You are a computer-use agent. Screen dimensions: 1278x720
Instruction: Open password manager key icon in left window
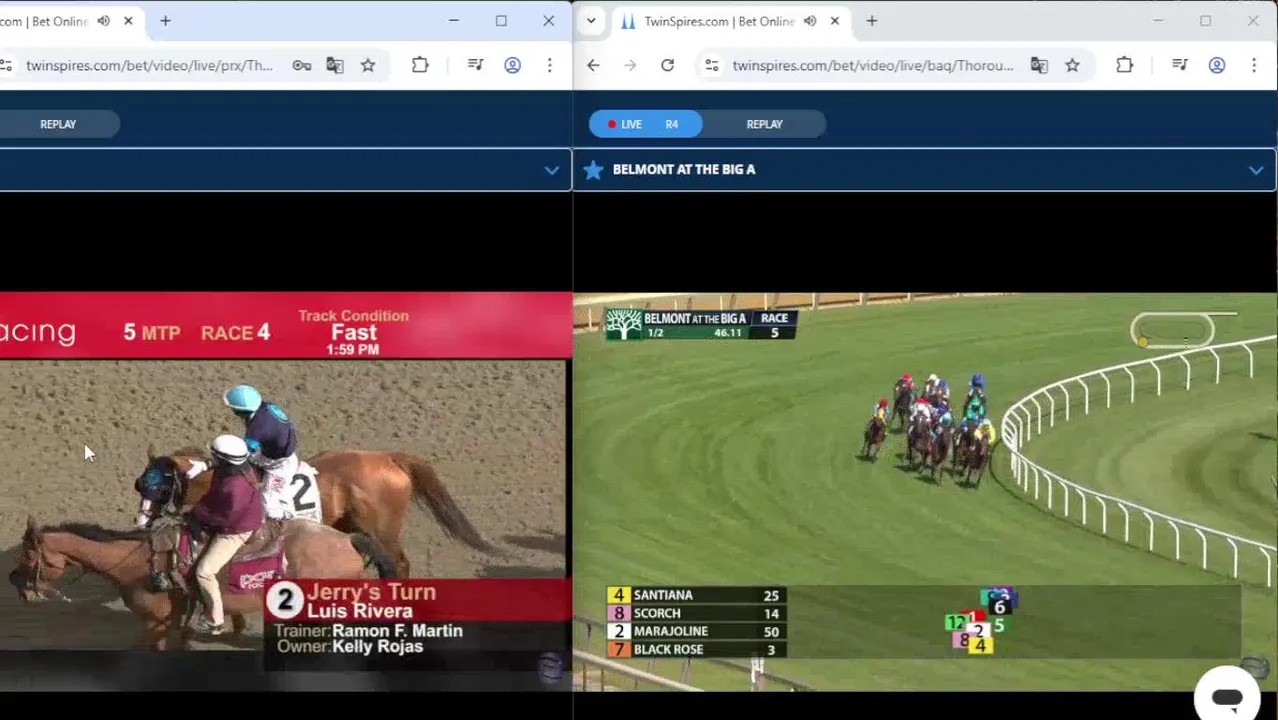click(x=302, y=66)
